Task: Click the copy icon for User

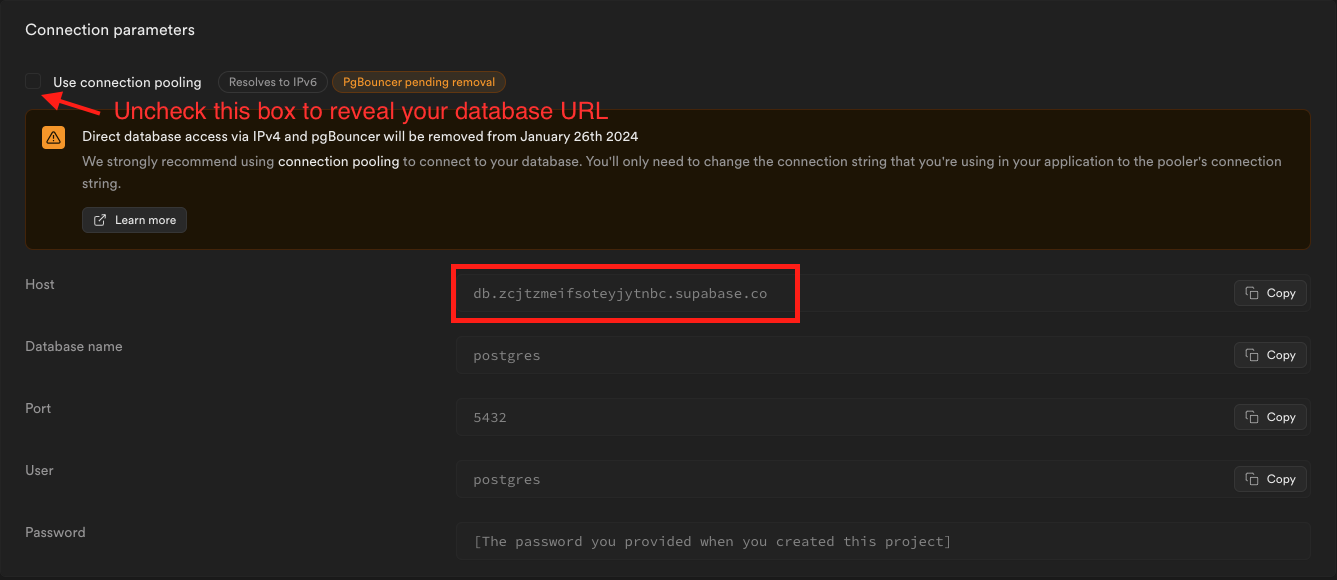Action: click(1252, 479)
